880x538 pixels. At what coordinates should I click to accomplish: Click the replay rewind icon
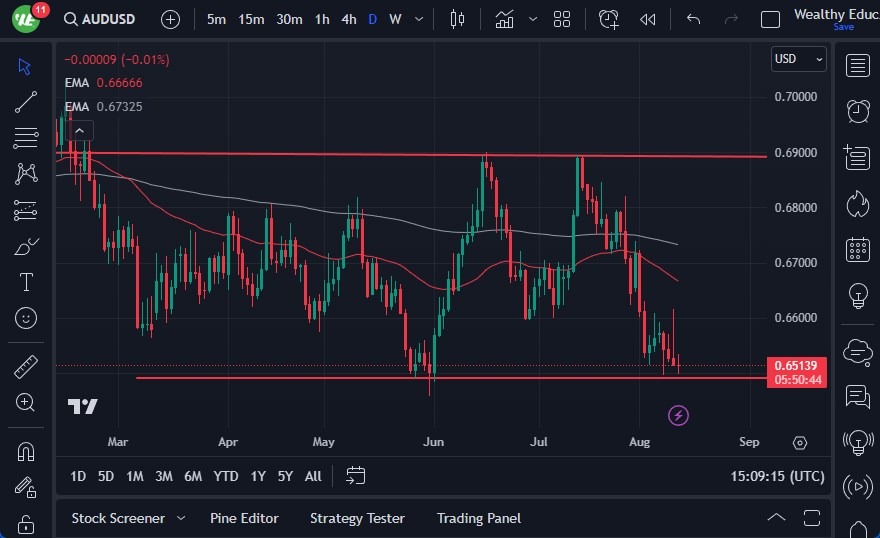pos(648,19)
